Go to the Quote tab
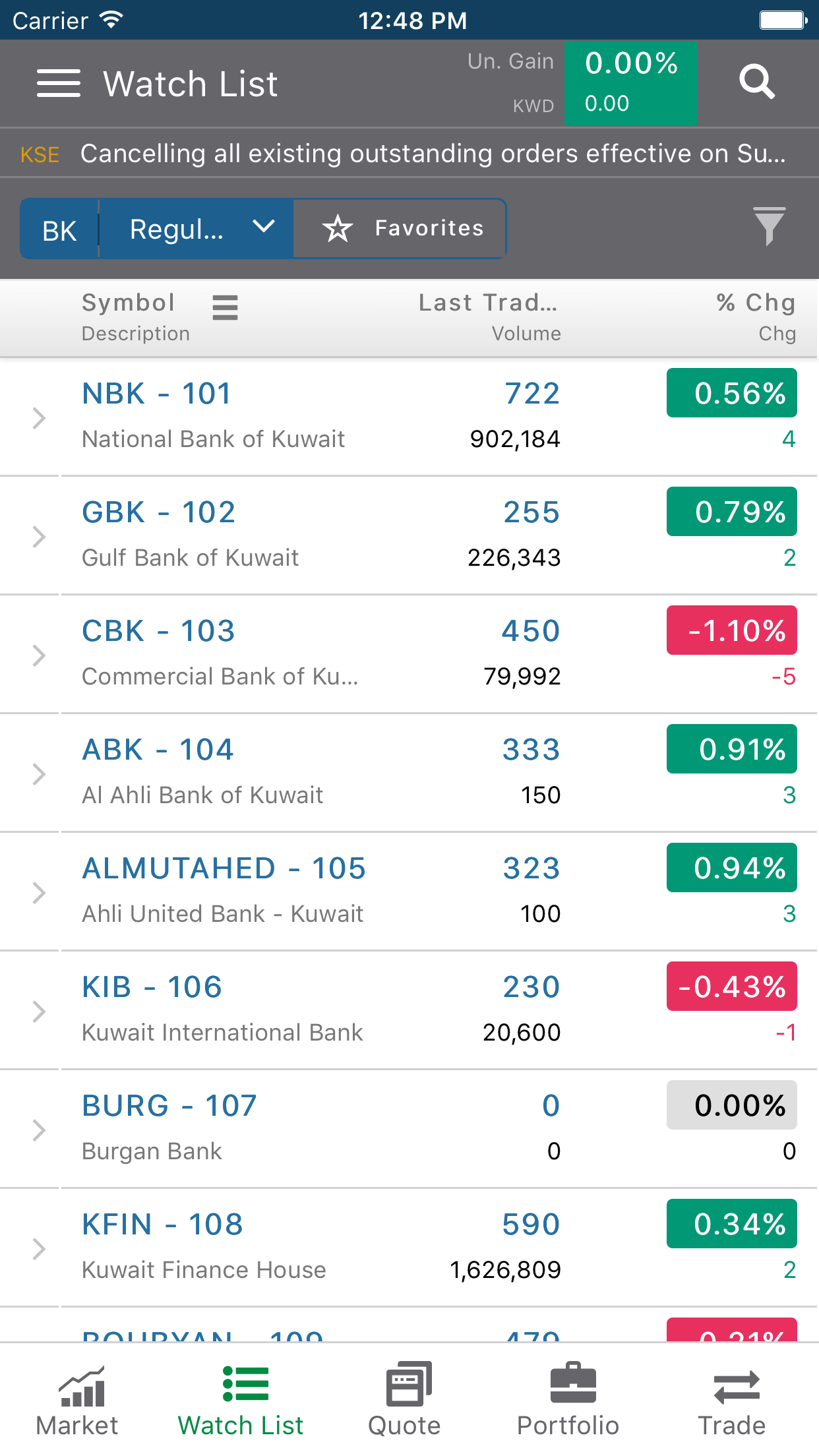Image resolution: width=819 pixels, height=1456 pixels. 405,1399
